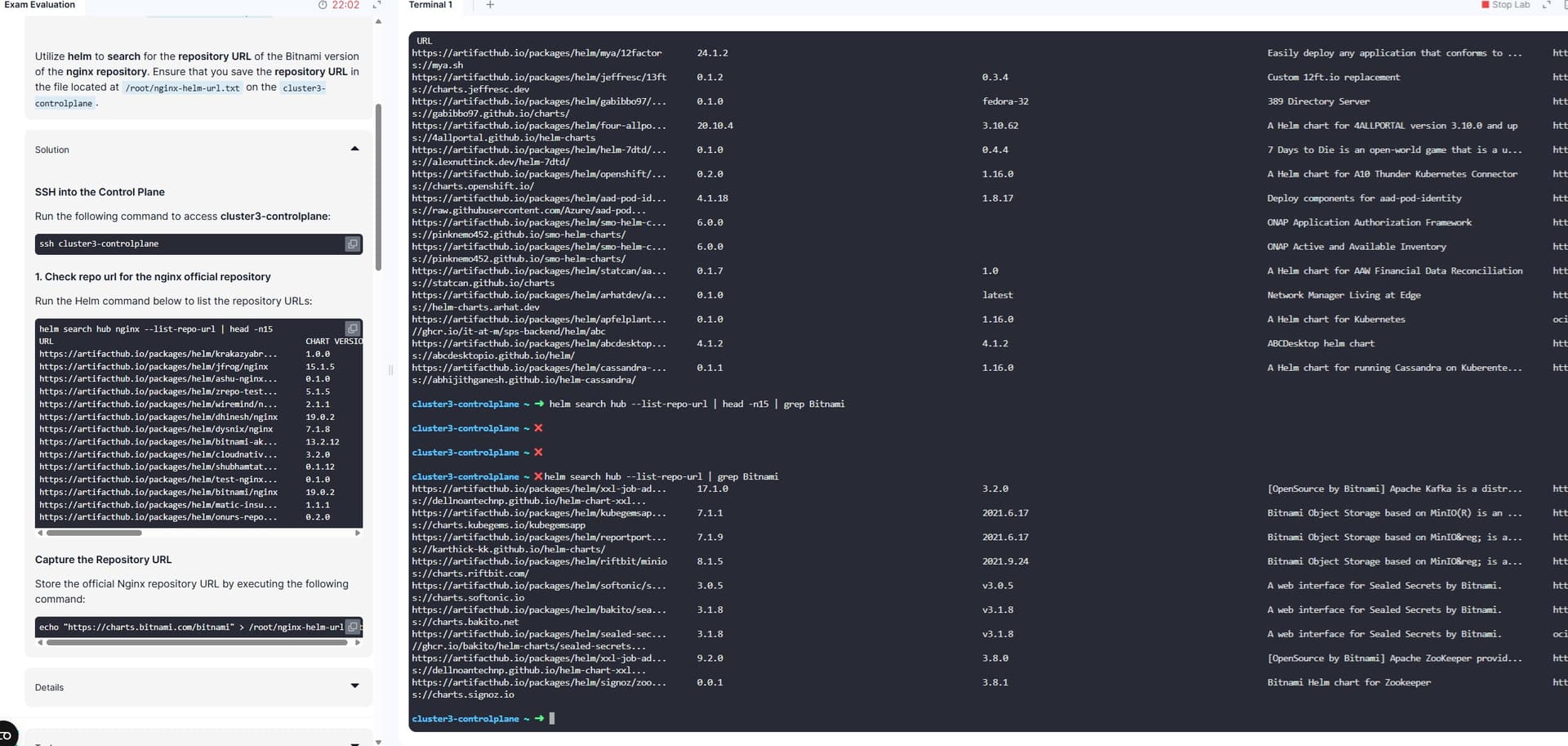Viewport: 1568px width, 746px height.
Task: Click the mya/12factor URL in terminal
Action: [x=537, y=53]
